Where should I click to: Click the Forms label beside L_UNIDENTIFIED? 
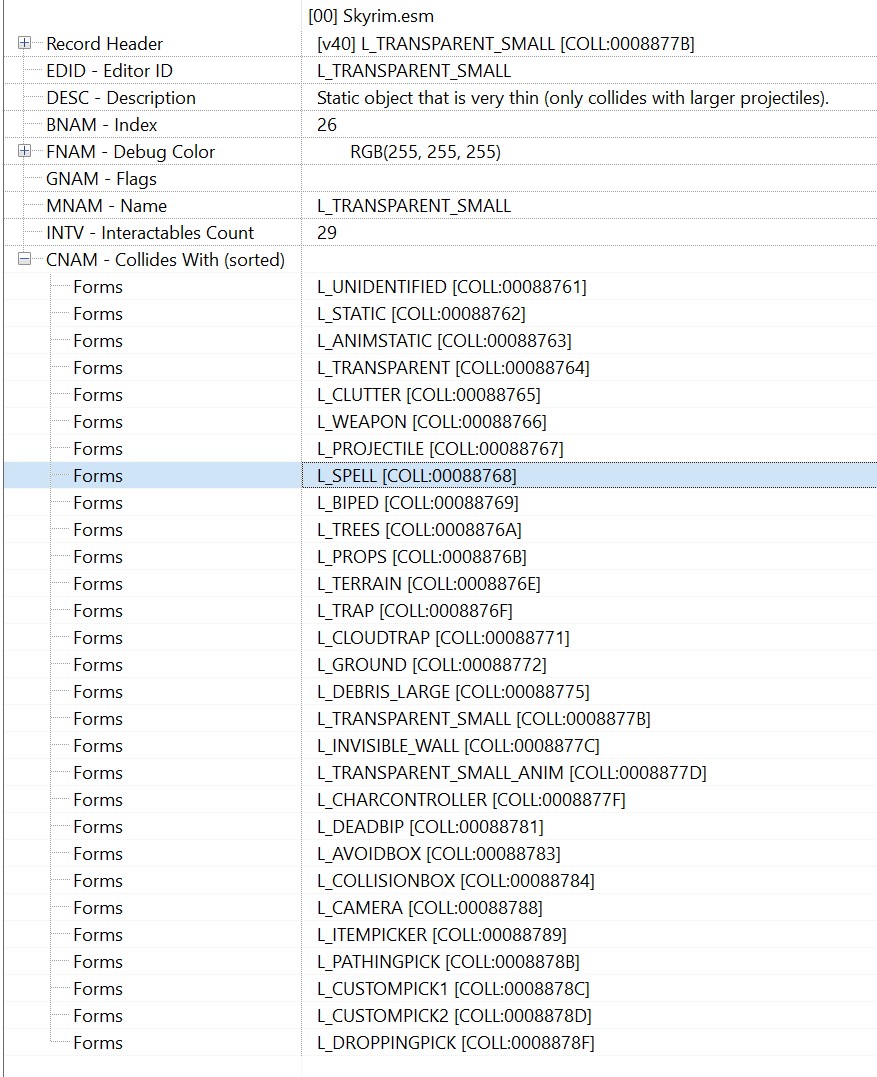point(98,286)
